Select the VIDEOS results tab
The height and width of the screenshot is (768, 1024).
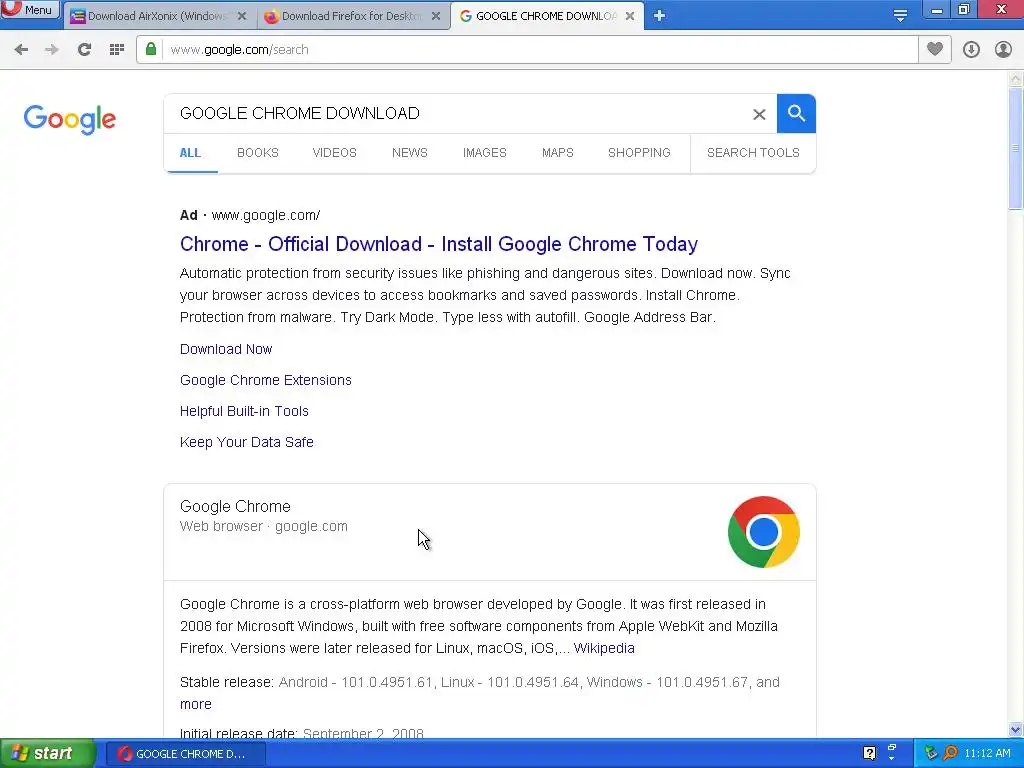(334, 153)
